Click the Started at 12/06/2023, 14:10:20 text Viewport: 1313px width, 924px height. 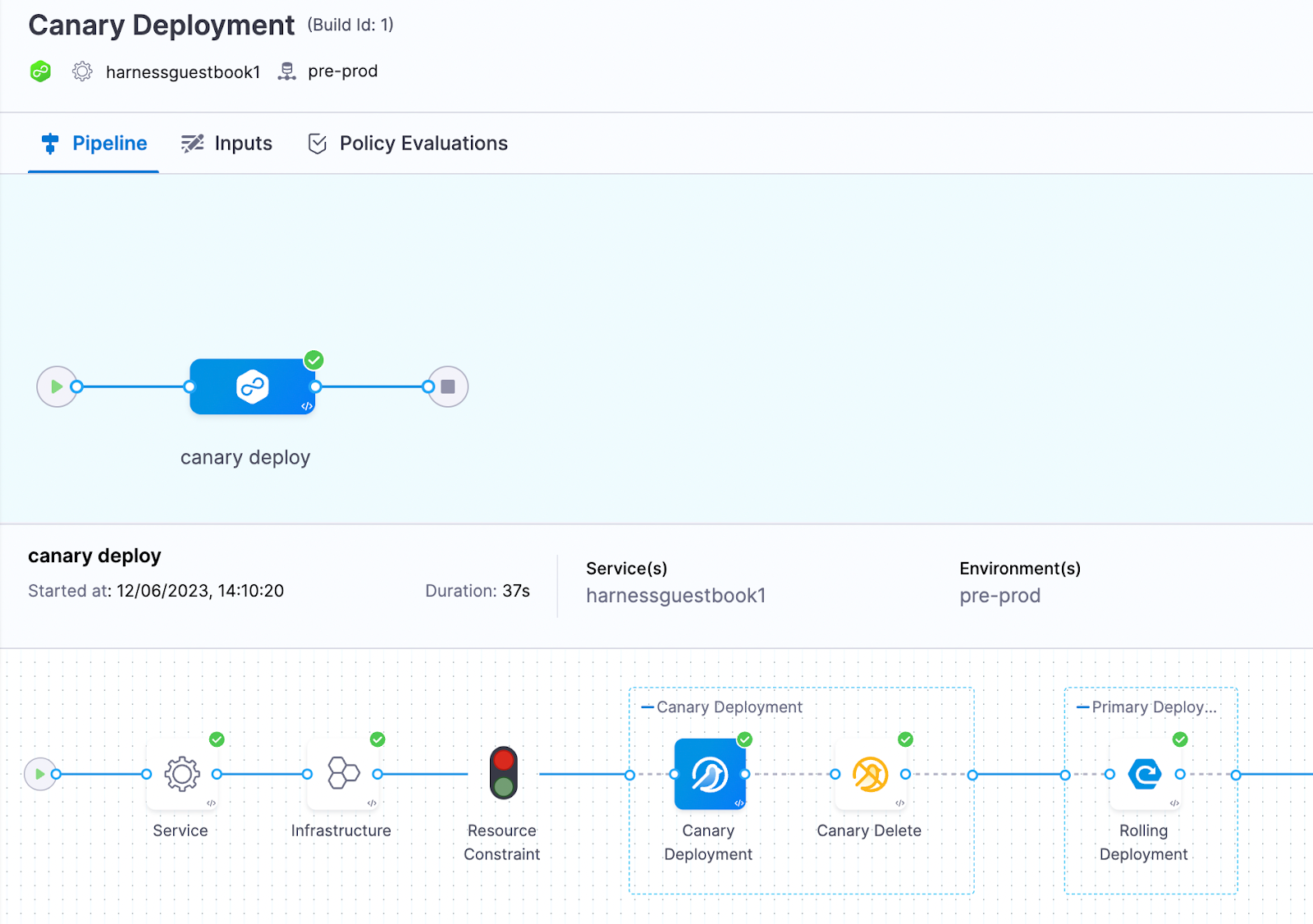coord(156,591)
